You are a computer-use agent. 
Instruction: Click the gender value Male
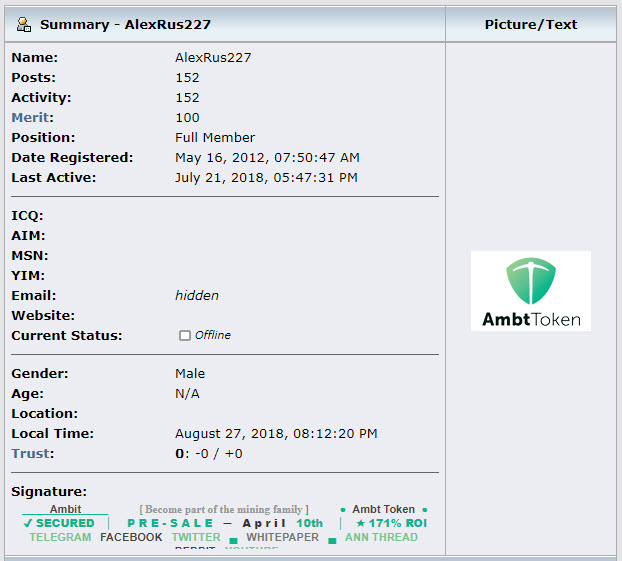tap(190, 374)
